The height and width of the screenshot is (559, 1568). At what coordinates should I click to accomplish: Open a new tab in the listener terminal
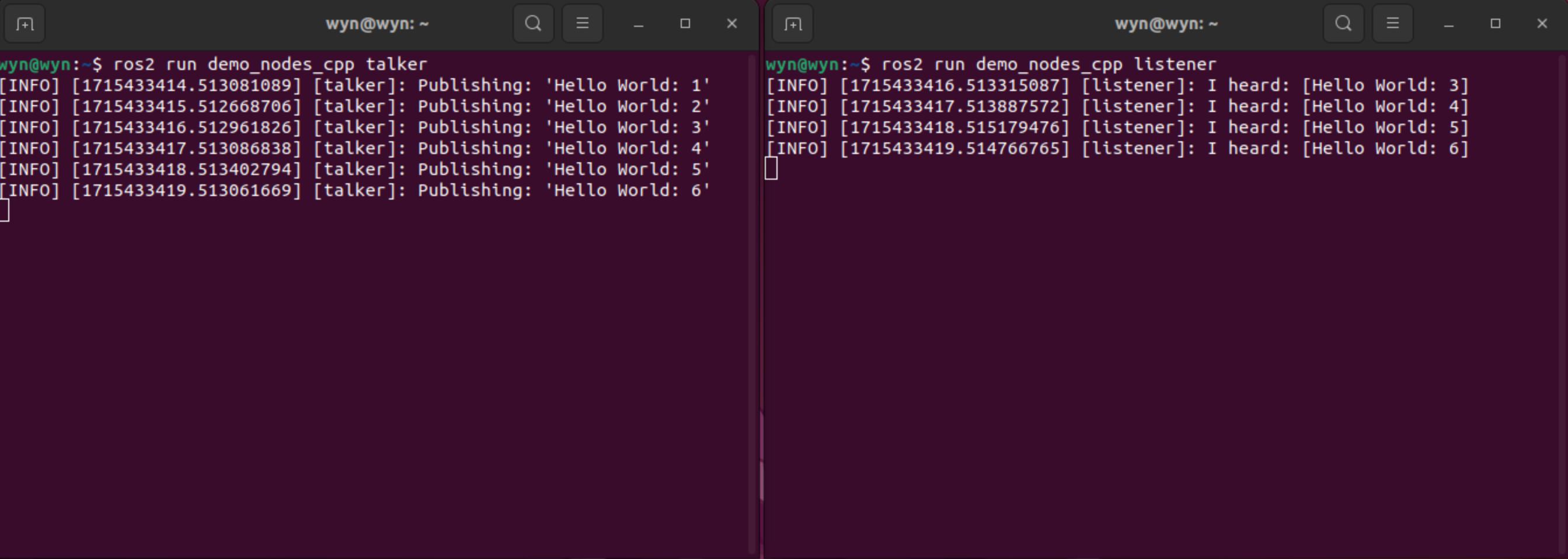click(x=793, y=24)
